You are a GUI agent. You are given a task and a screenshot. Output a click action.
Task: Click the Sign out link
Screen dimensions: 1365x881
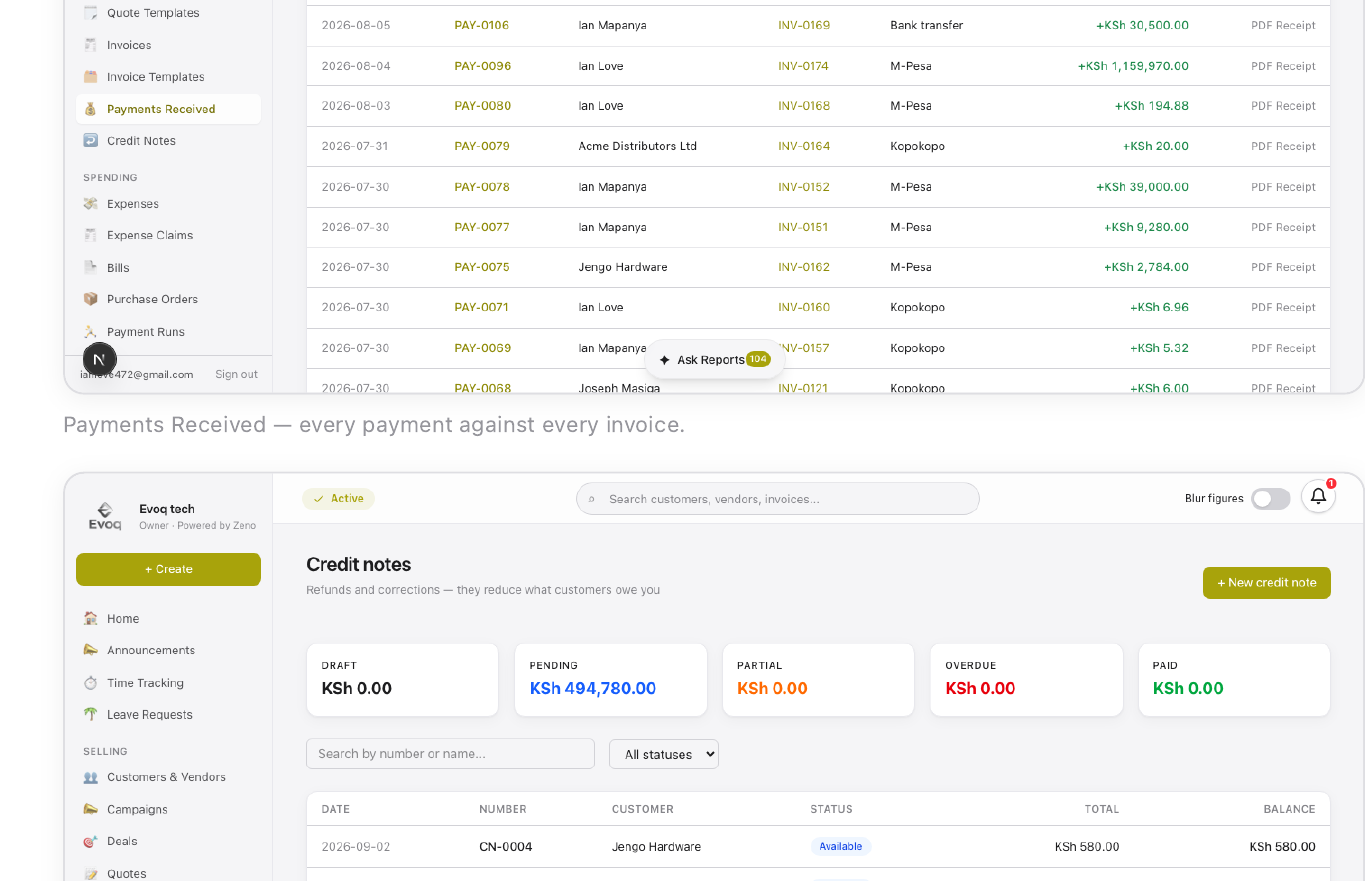point(236,374)
